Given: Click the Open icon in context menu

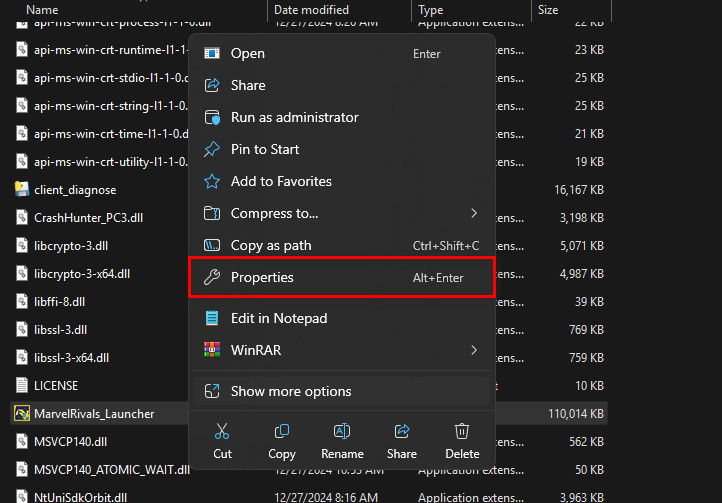Looking at the screenshot, I should 212,53.
